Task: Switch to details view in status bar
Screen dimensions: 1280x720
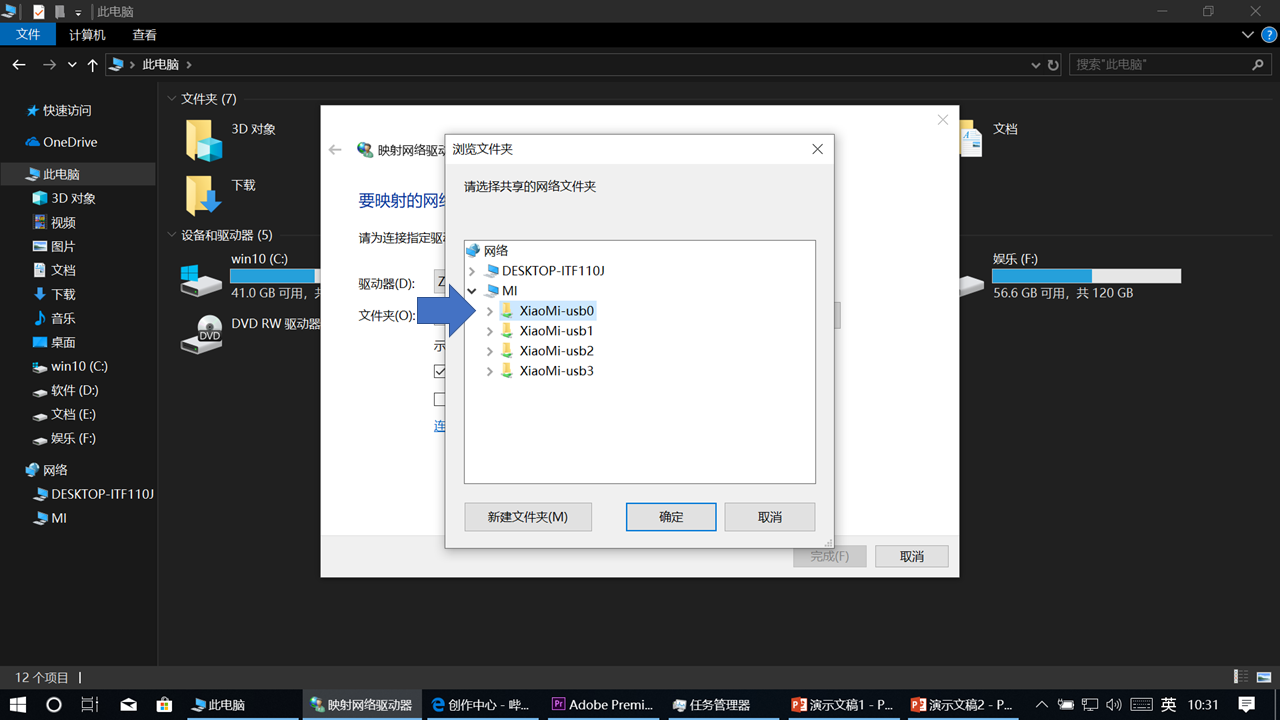Action: [1240, 677]
